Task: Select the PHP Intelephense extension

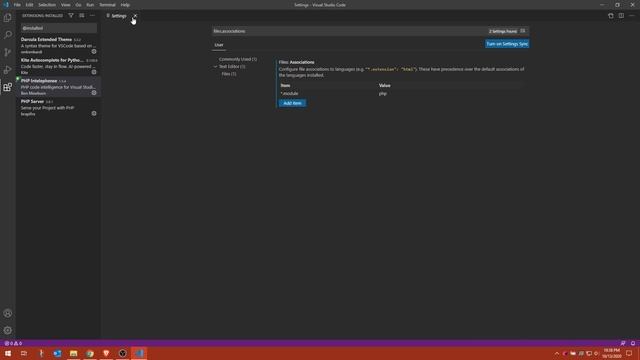Action: click(x=58, y=87)
